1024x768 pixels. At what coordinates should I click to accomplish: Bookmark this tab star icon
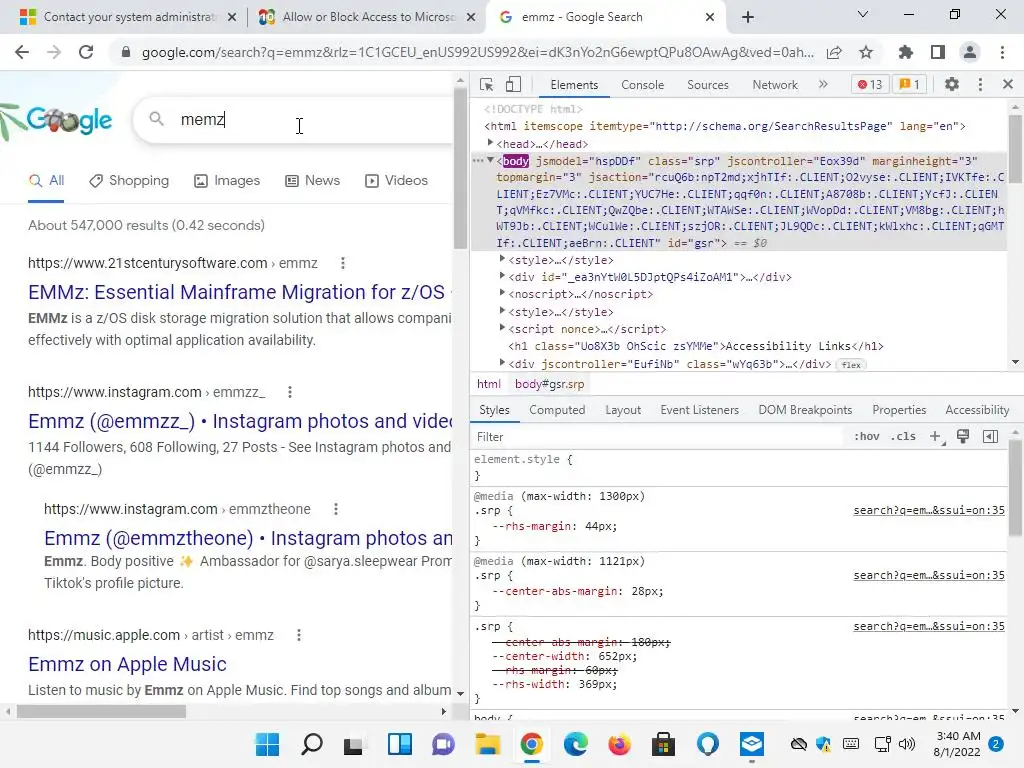866,52
